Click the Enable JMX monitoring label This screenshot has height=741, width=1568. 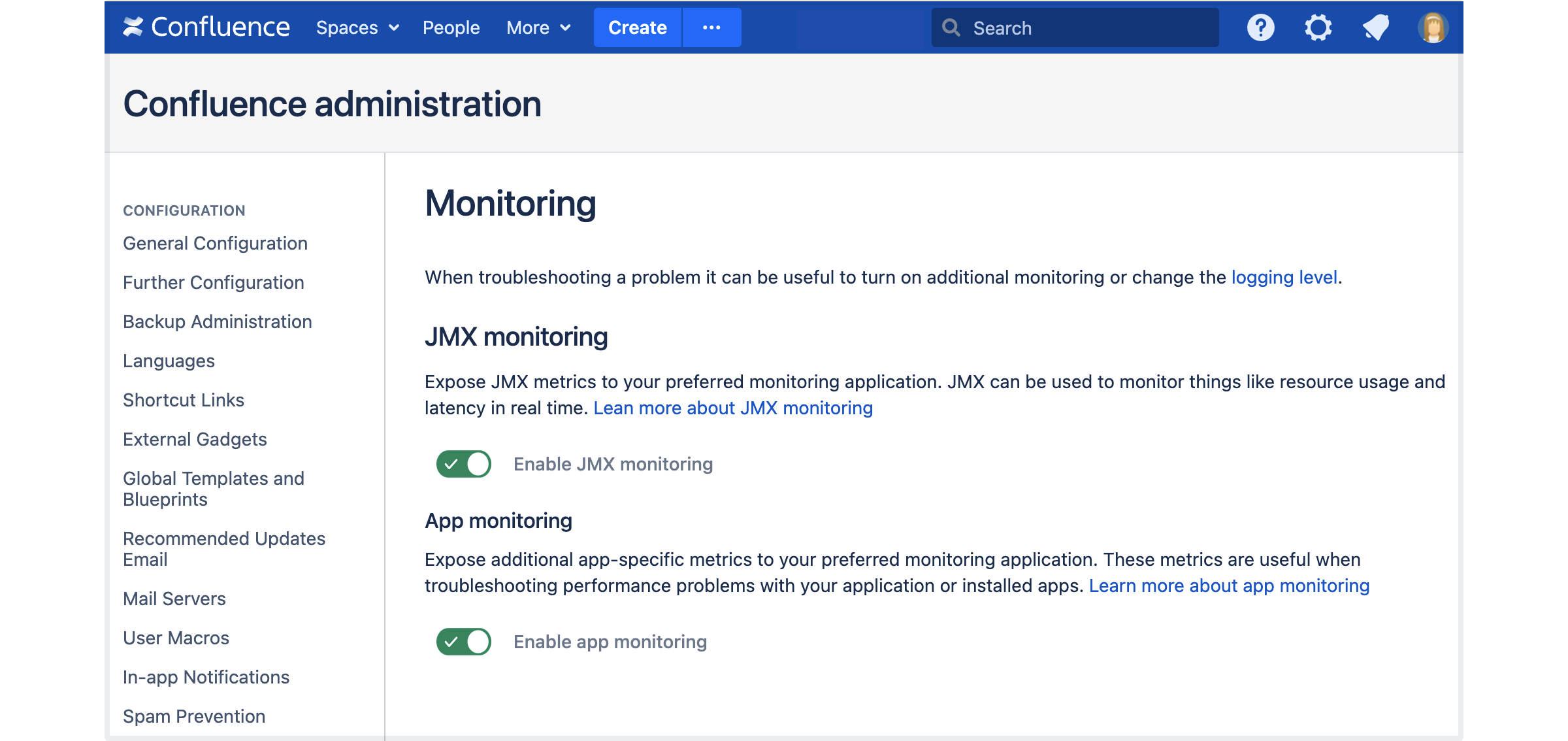pyautogui.click(x=613, y=464)
